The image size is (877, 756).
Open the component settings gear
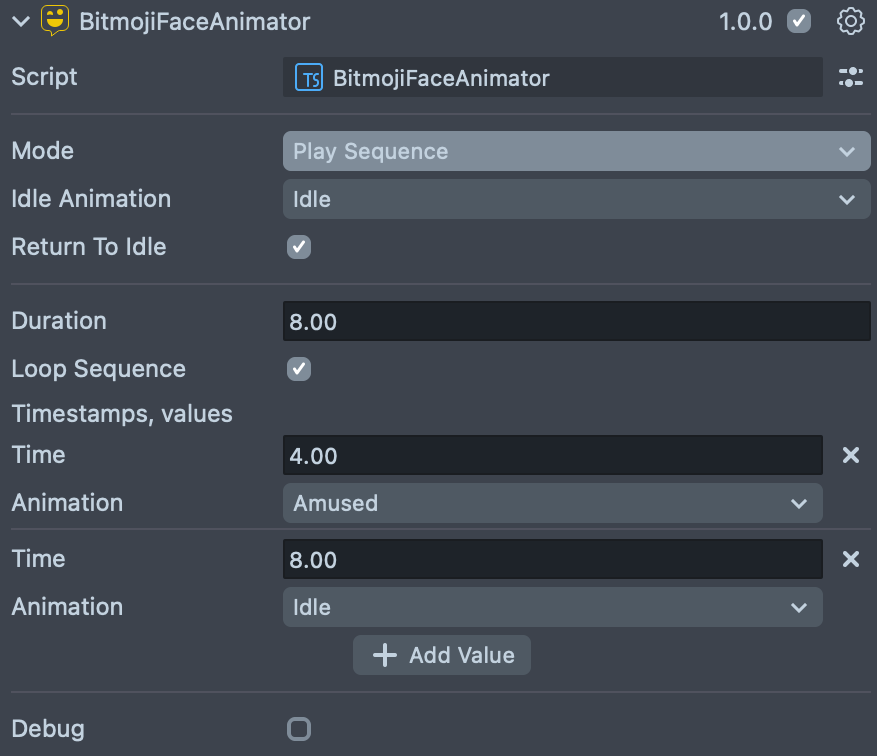click(850, 21)
